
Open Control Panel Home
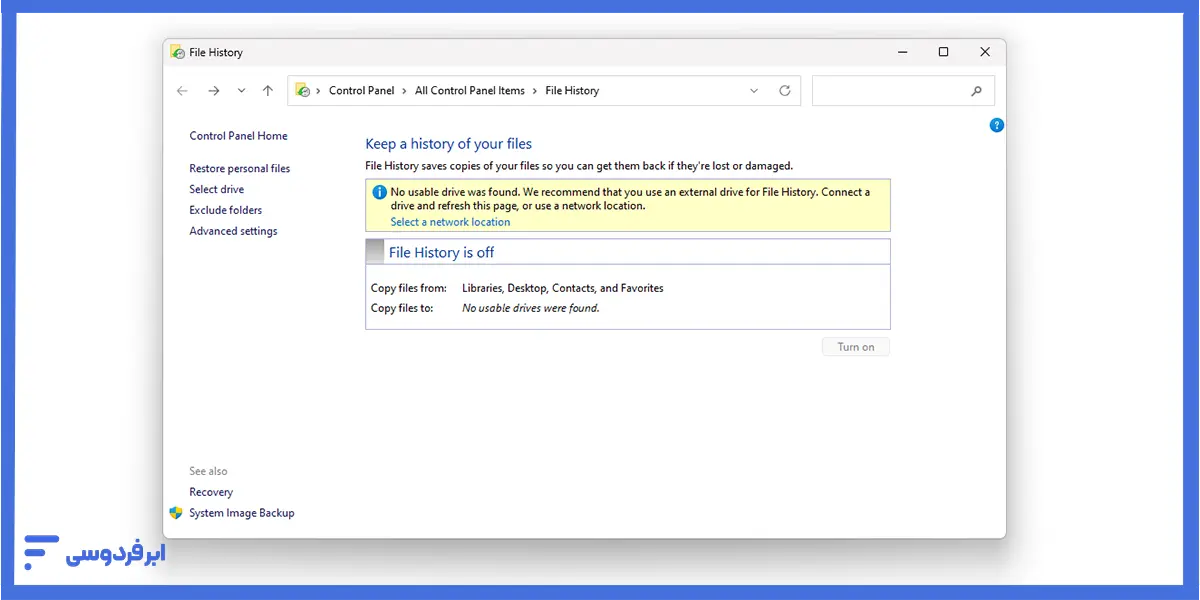(x=238, y=136)
